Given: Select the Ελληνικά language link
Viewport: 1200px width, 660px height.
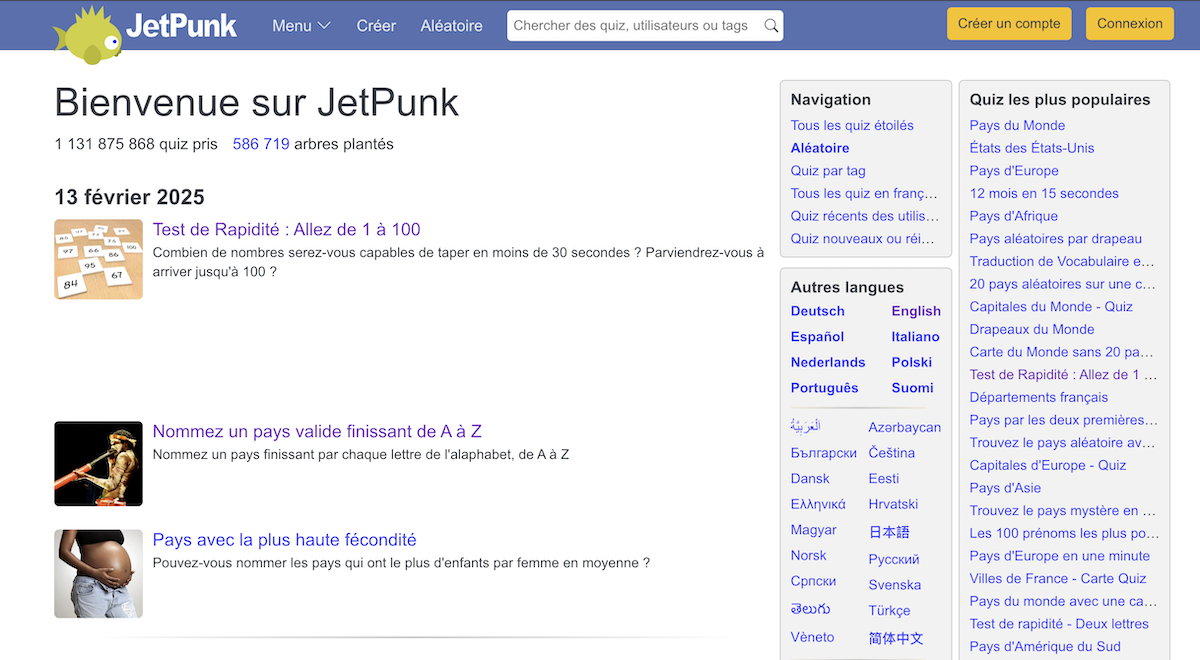Looking at the screenshot, I should click(818, 504).
